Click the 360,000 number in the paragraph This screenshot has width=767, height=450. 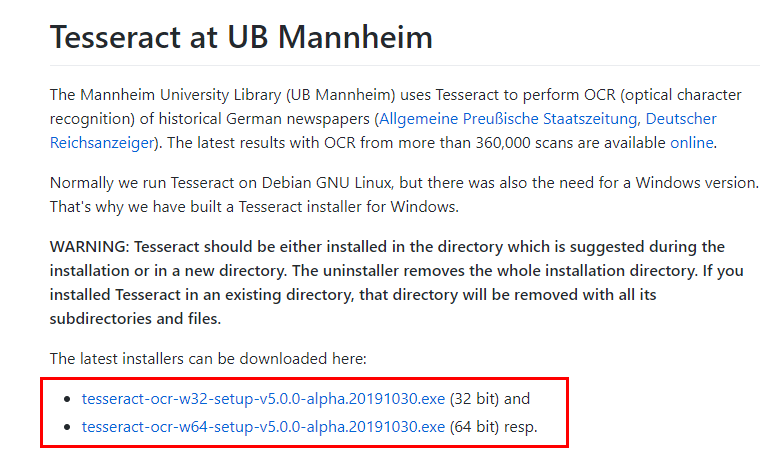(x=503, y=143)
